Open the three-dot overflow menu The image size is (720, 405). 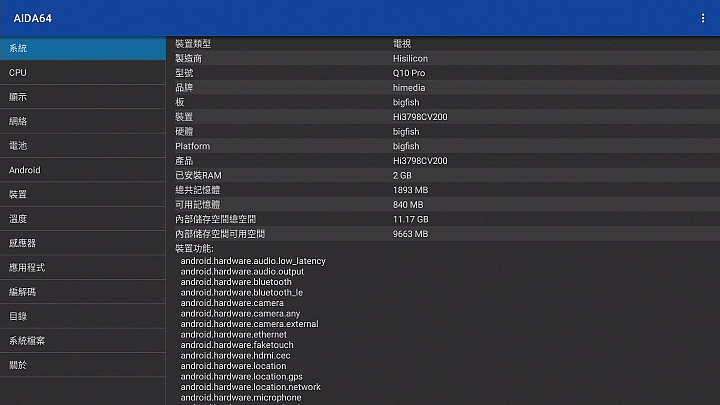click(703, 18)
